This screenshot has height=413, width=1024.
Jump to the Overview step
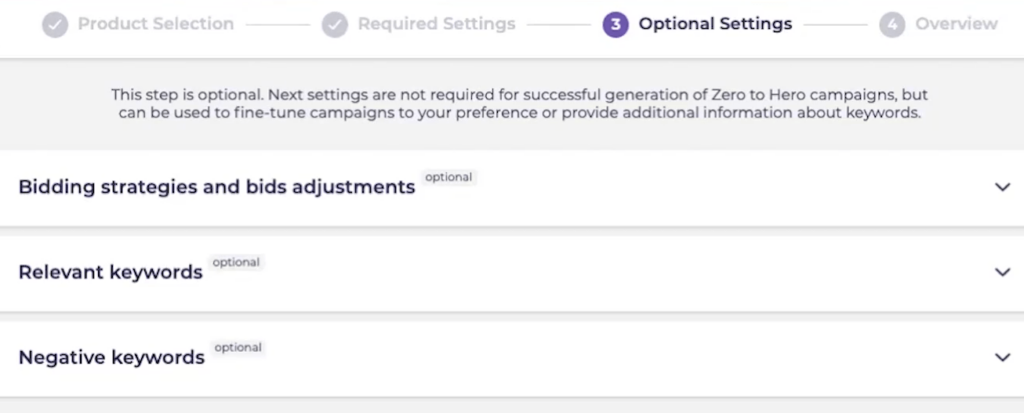(x=956, y=24)
